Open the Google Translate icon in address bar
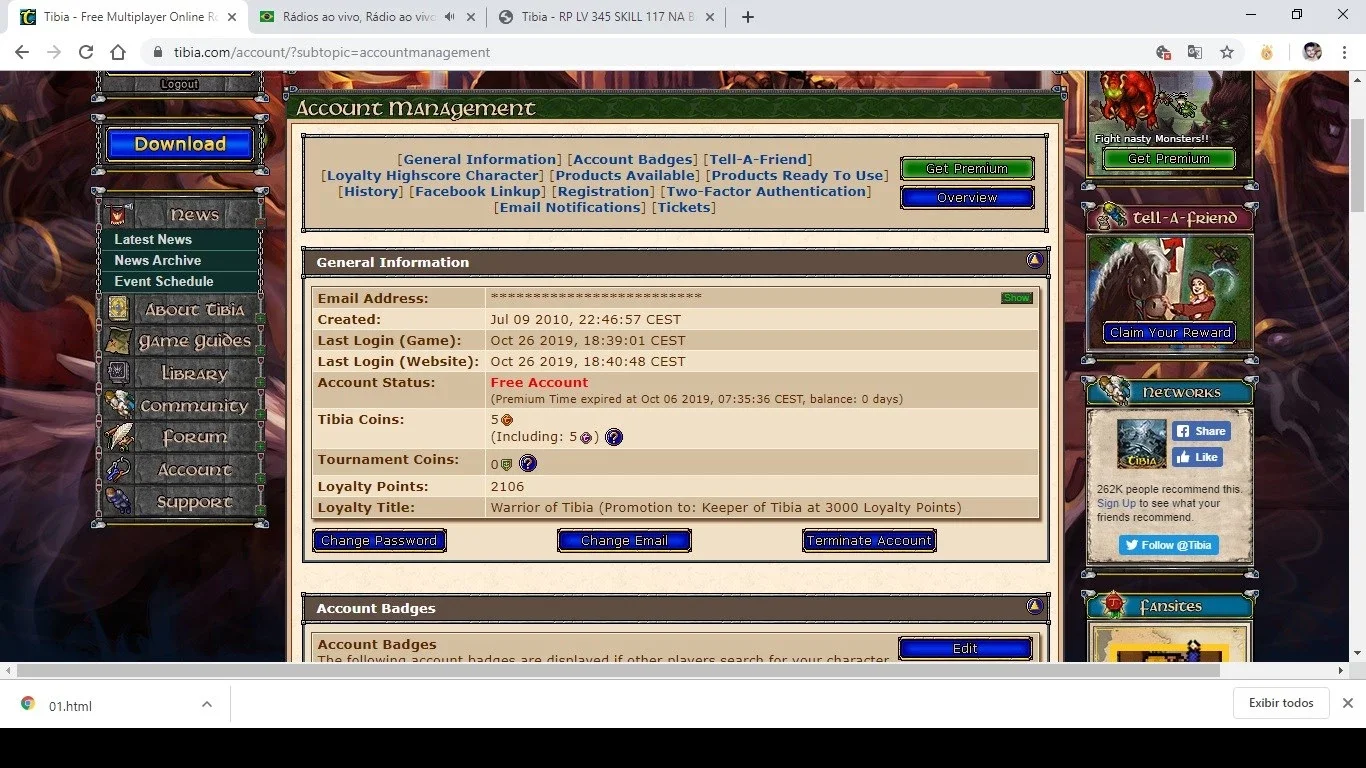This screenshot has height=768, width=1366. click(x=1195, y=52)
